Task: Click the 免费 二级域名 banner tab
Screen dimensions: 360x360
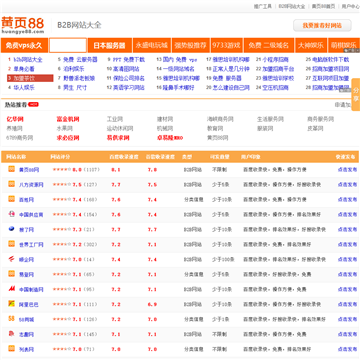Action: 269,45
